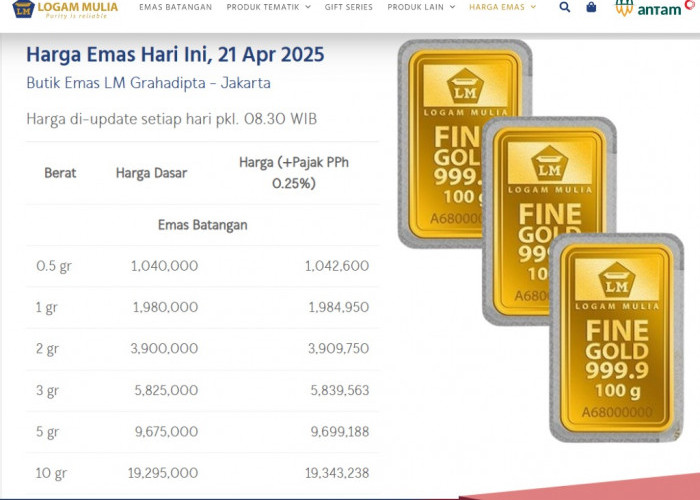Image resolution: width=700 pixels, height=500 pixels.
Task: Click the Berat column header
Action: point(60,173)
